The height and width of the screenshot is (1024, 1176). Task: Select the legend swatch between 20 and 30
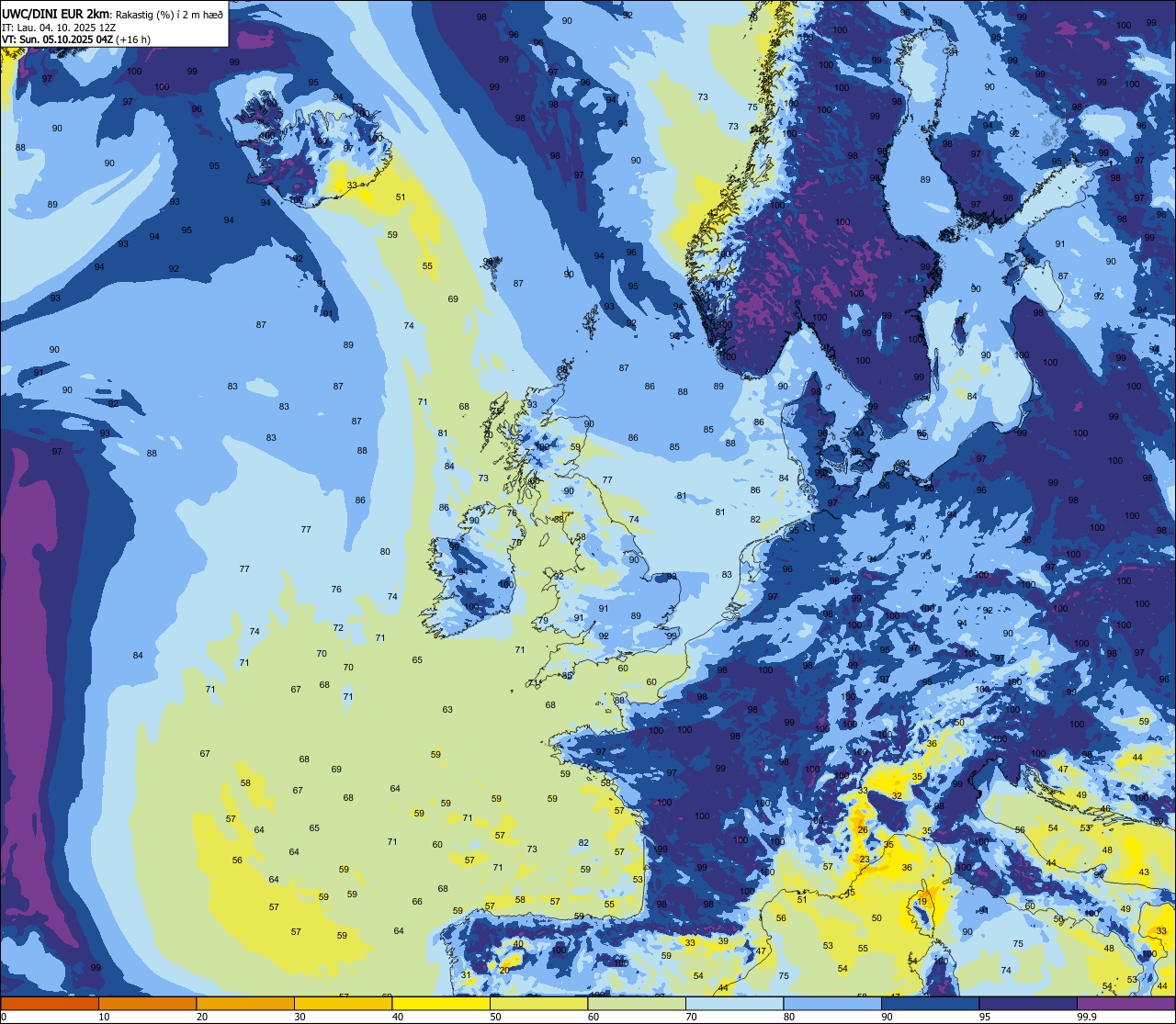245,1003
